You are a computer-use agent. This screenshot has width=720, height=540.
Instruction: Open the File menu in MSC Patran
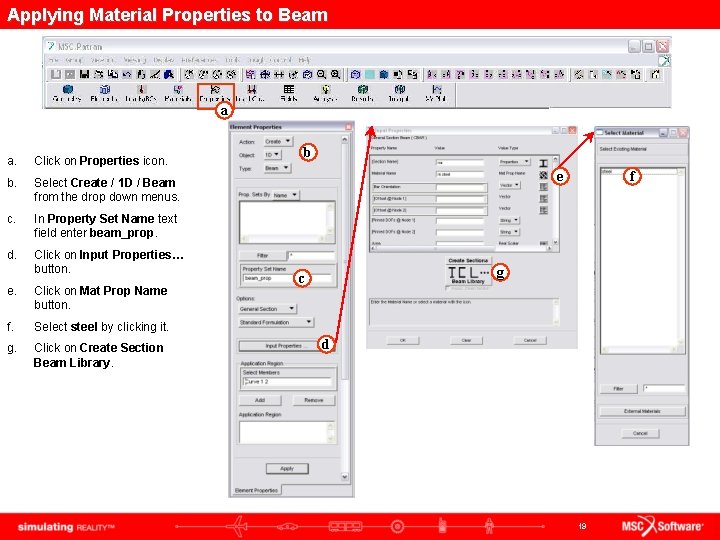(54, 60)
